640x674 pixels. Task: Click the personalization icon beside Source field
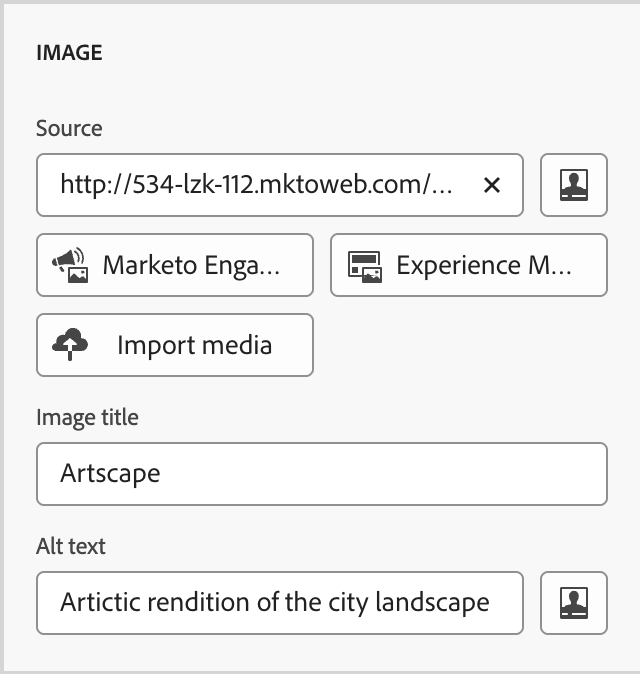click(x=574, y=185)
